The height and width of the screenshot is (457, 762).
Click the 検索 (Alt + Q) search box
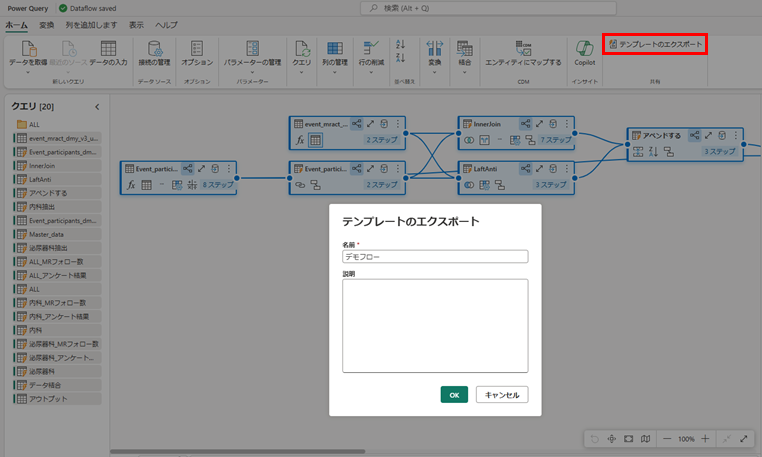coord(488,8)
